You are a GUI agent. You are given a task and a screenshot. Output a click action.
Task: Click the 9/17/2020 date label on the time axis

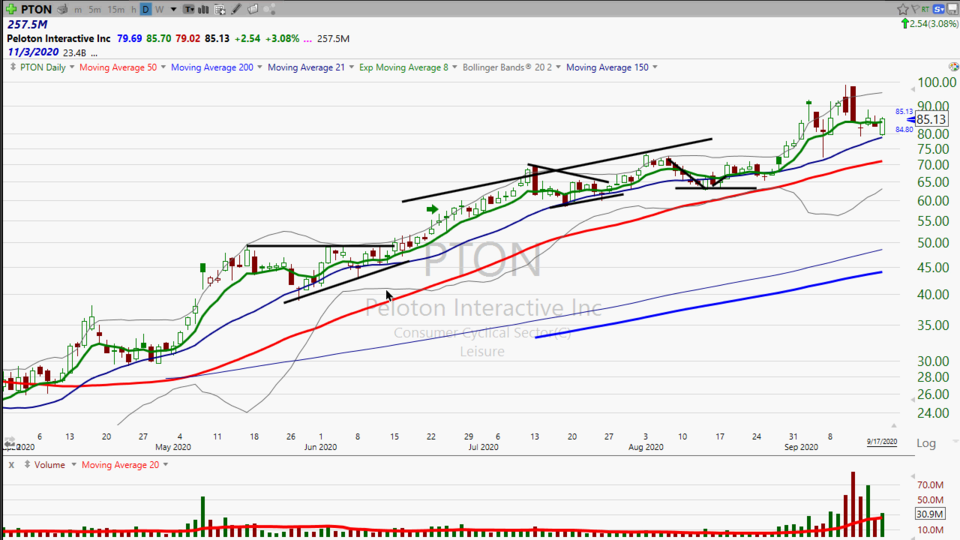coord(882,441)
